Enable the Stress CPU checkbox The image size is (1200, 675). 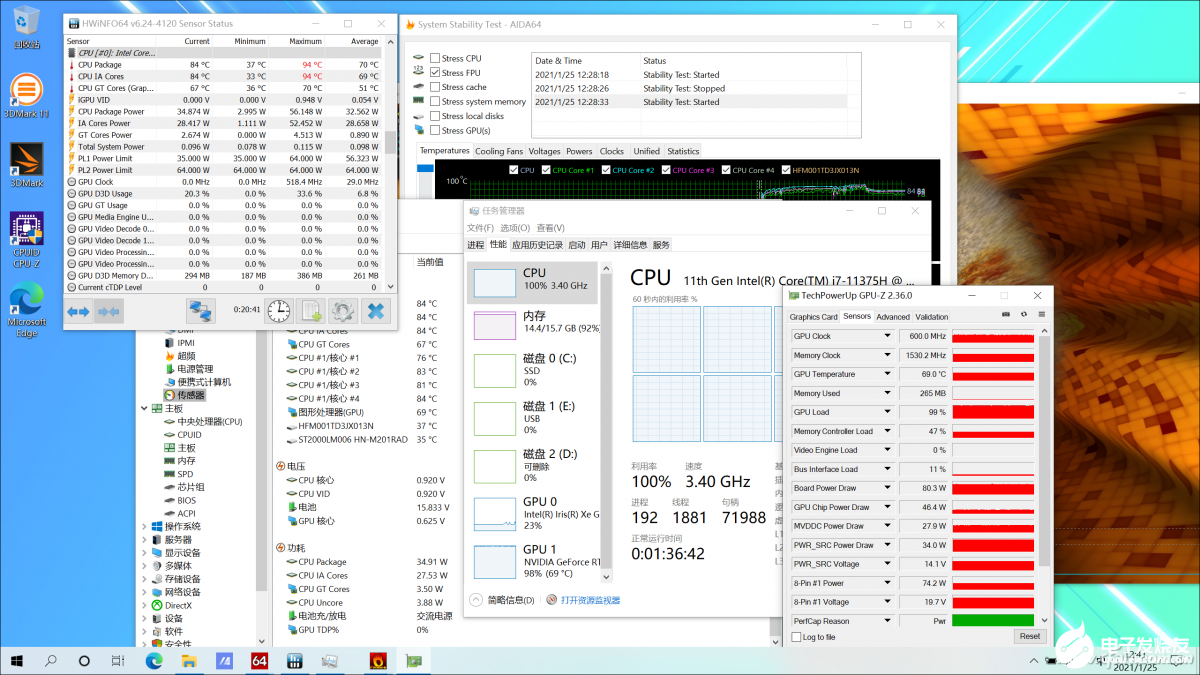point(435,59)
